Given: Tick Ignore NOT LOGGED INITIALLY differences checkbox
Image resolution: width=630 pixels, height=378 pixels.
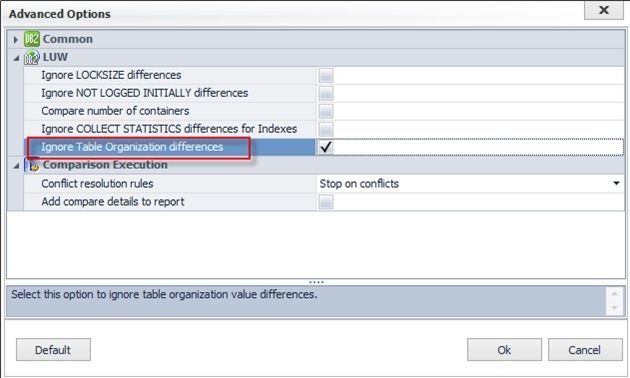Looking at the screenshot, I should [x=326, y=93].
